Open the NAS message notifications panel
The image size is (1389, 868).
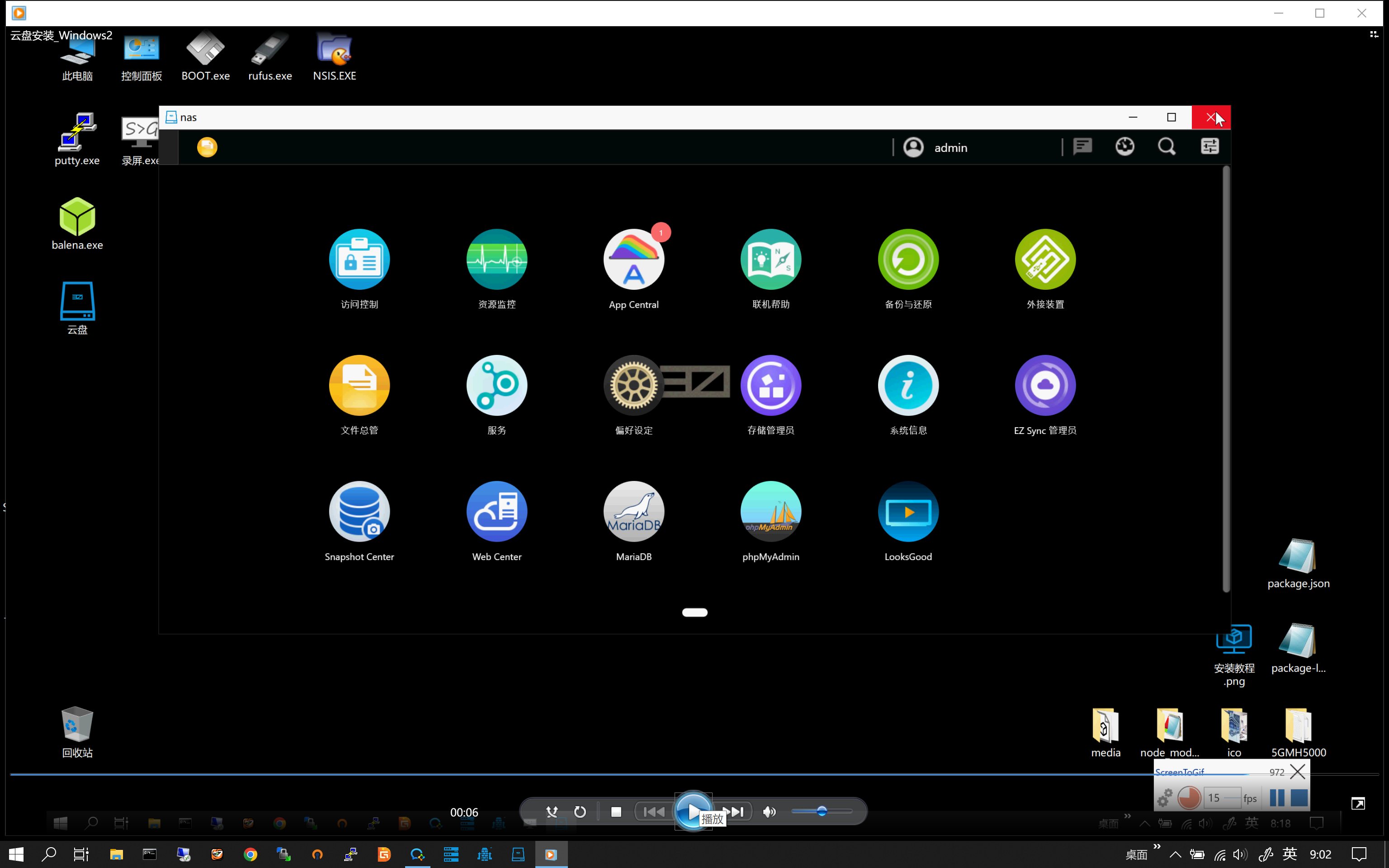point(1082,147)
